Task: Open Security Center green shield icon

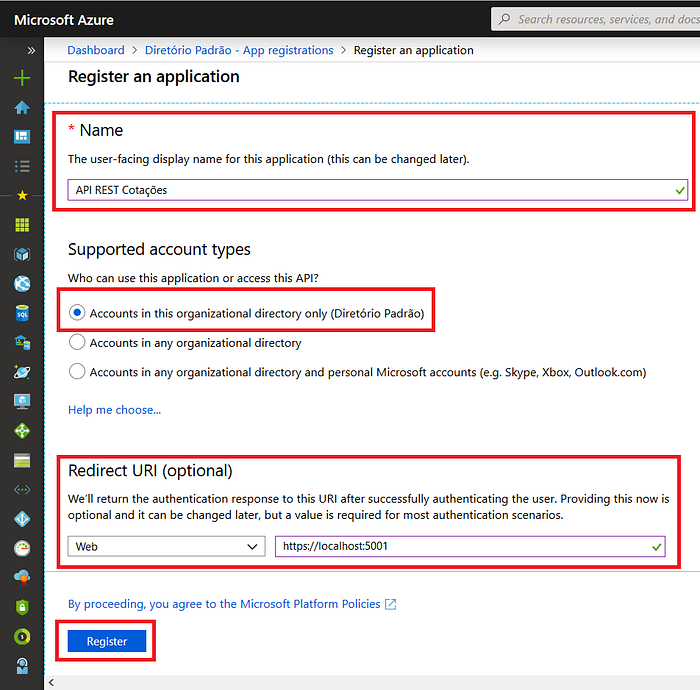Action: pos(22,607)
